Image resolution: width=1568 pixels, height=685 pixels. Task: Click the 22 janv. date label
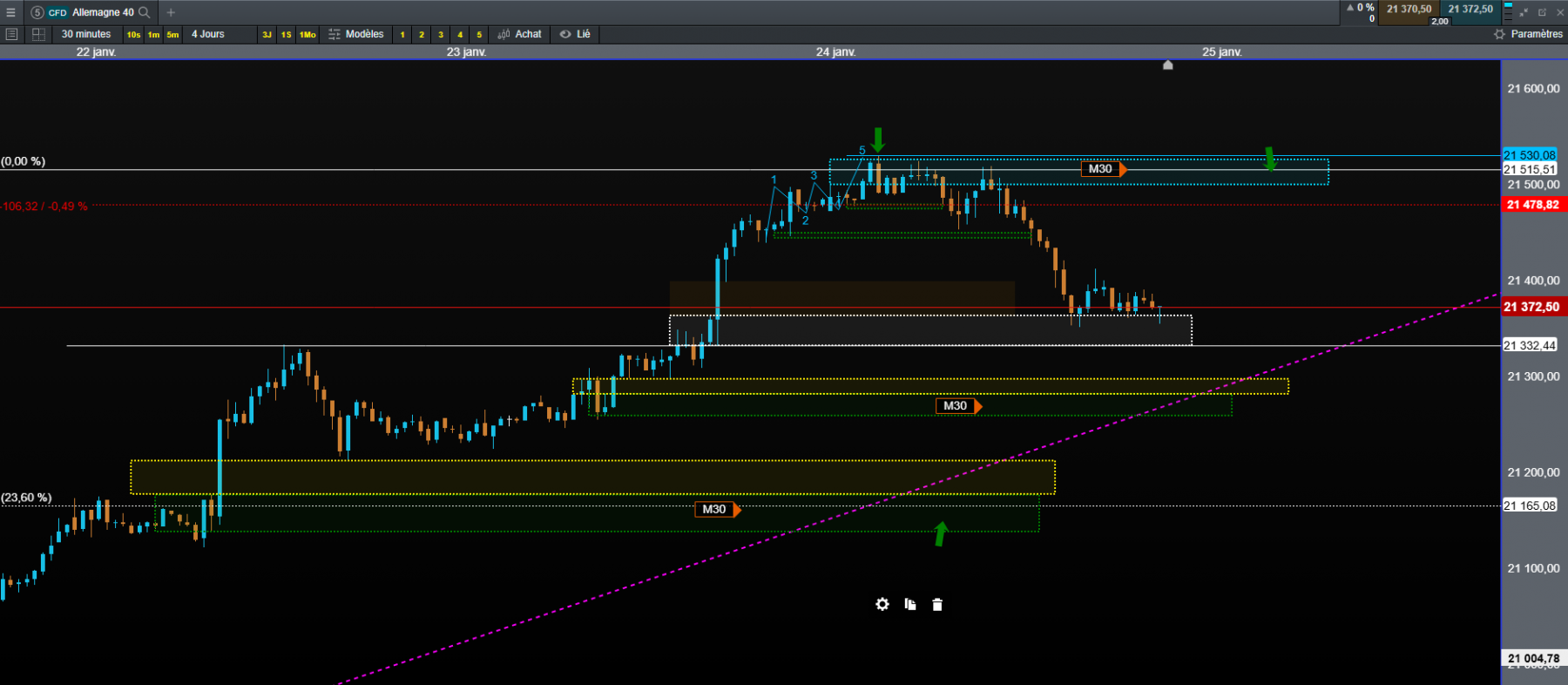tap(96, 52)
